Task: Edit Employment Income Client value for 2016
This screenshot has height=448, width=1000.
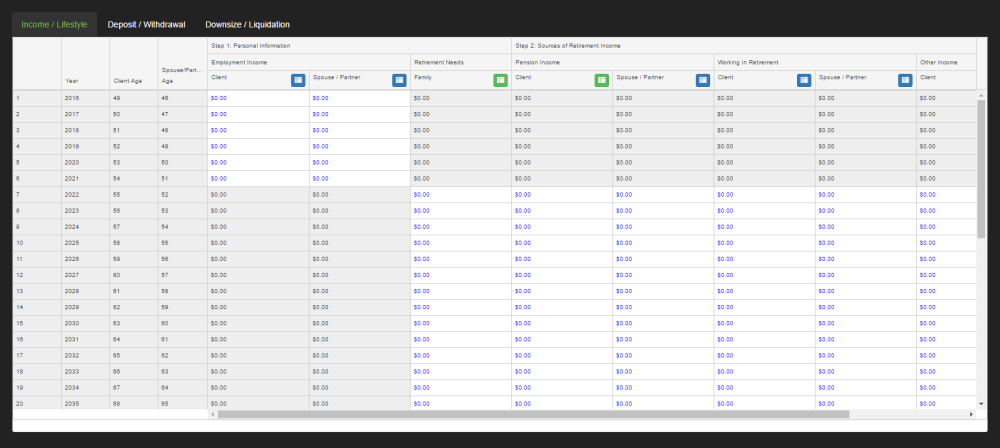Action: click(x=258, y=98)
